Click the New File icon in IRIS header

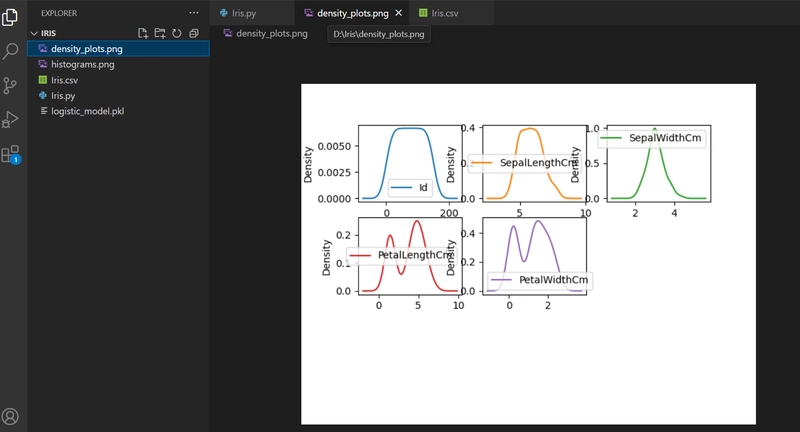tap(143, 33)
